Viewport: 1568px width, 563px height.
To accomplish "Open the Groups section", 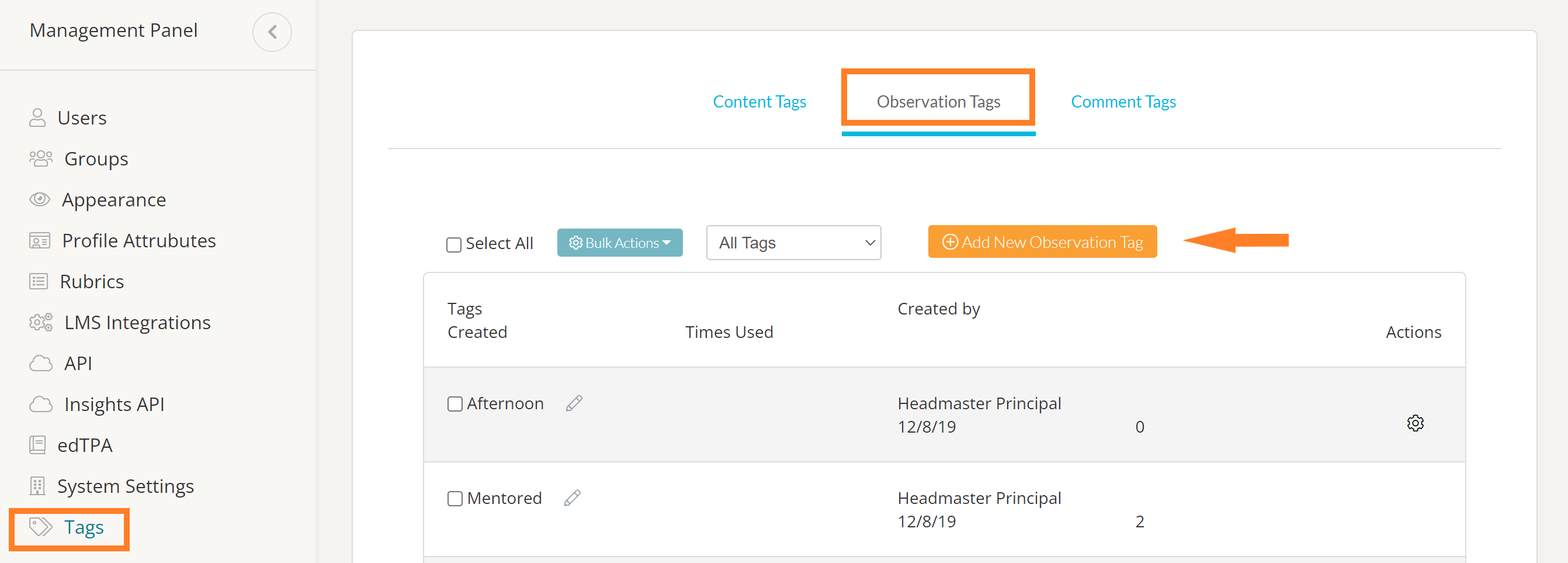I will 96,158.
